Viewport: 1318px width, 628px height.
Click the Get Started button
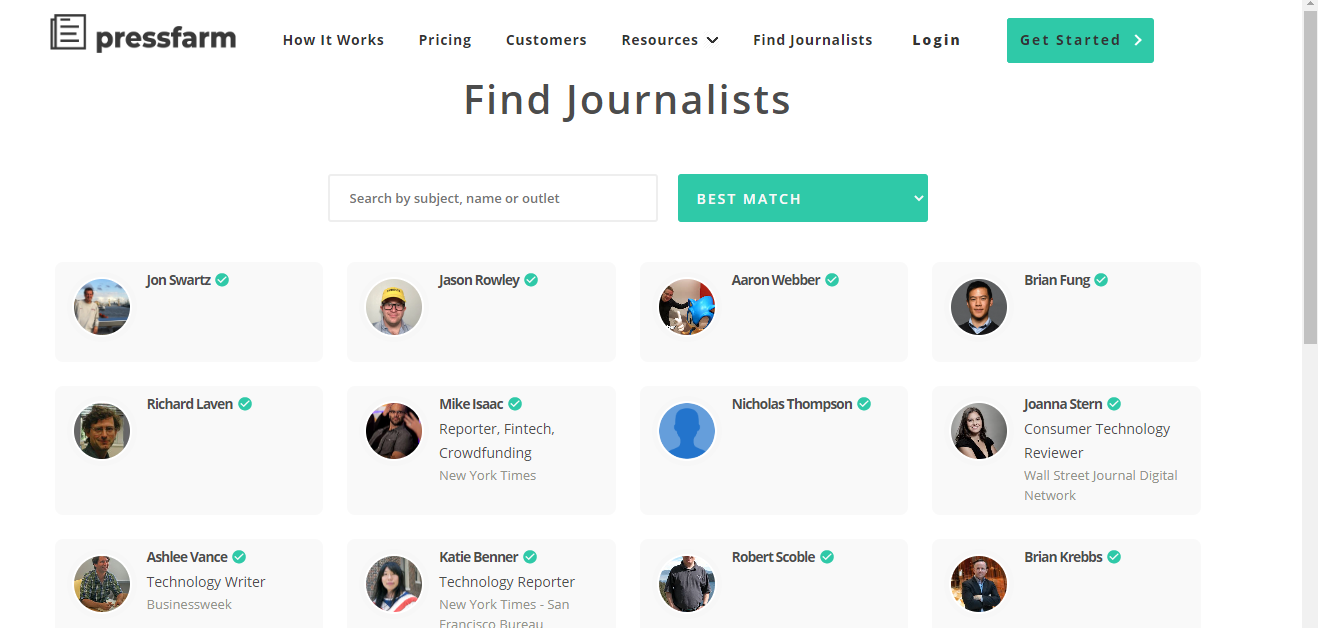pyautogui.click(x=1080, y=40)
